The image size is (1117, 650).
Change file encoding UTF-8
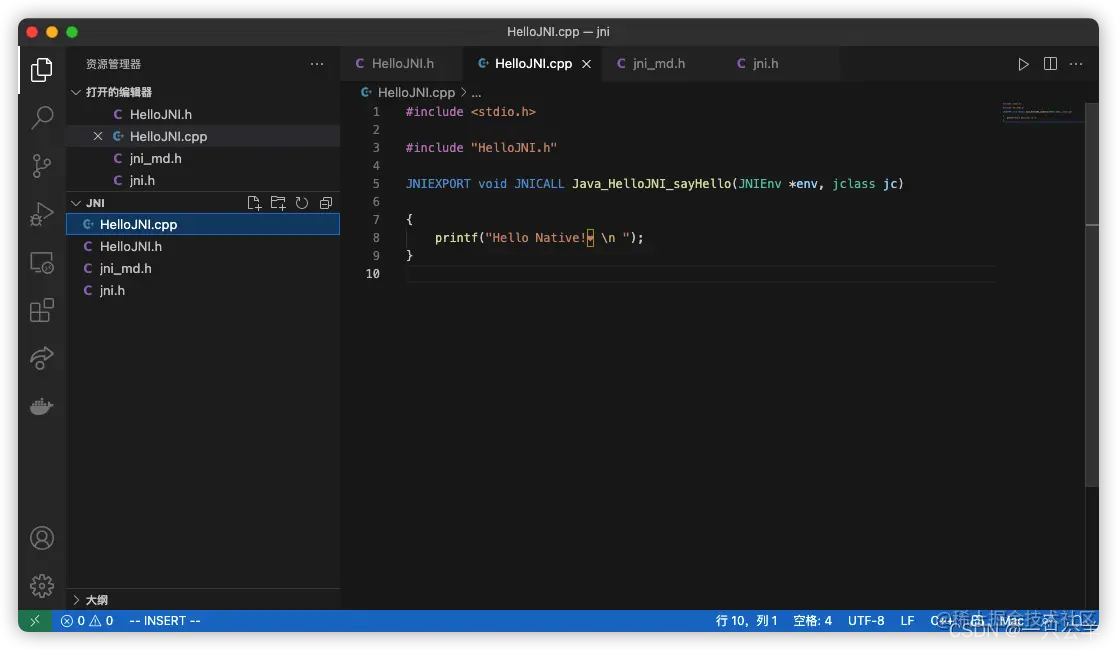pyautogui.click(x=866, y=621)
